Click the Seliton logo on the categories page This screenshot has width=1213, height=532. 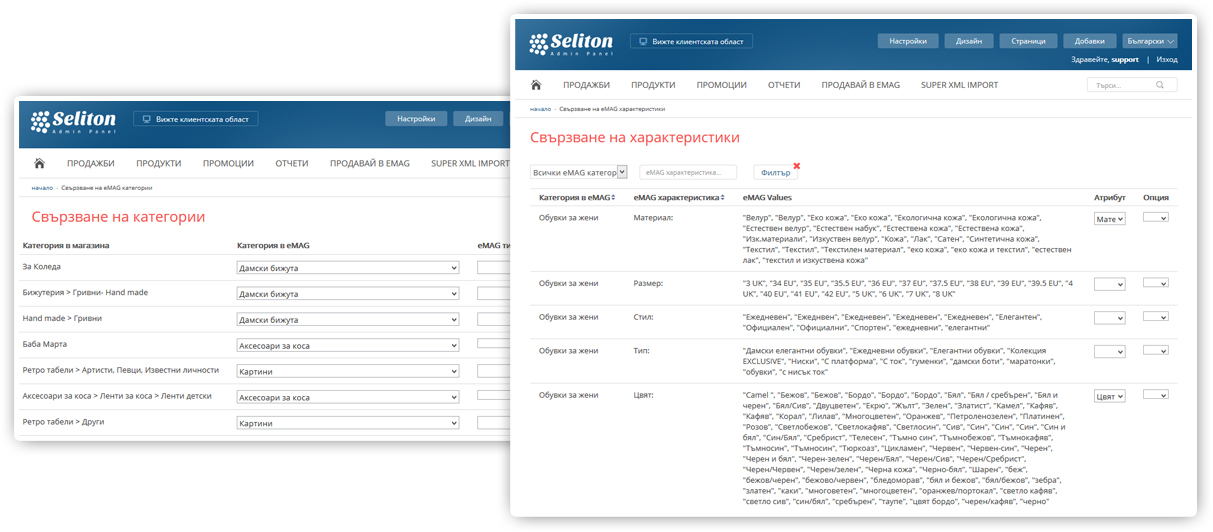point(73,121)
